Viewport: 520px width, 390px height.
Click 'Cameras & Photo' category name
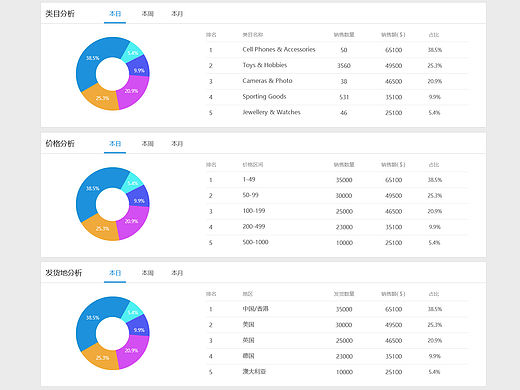click(267, 81)
